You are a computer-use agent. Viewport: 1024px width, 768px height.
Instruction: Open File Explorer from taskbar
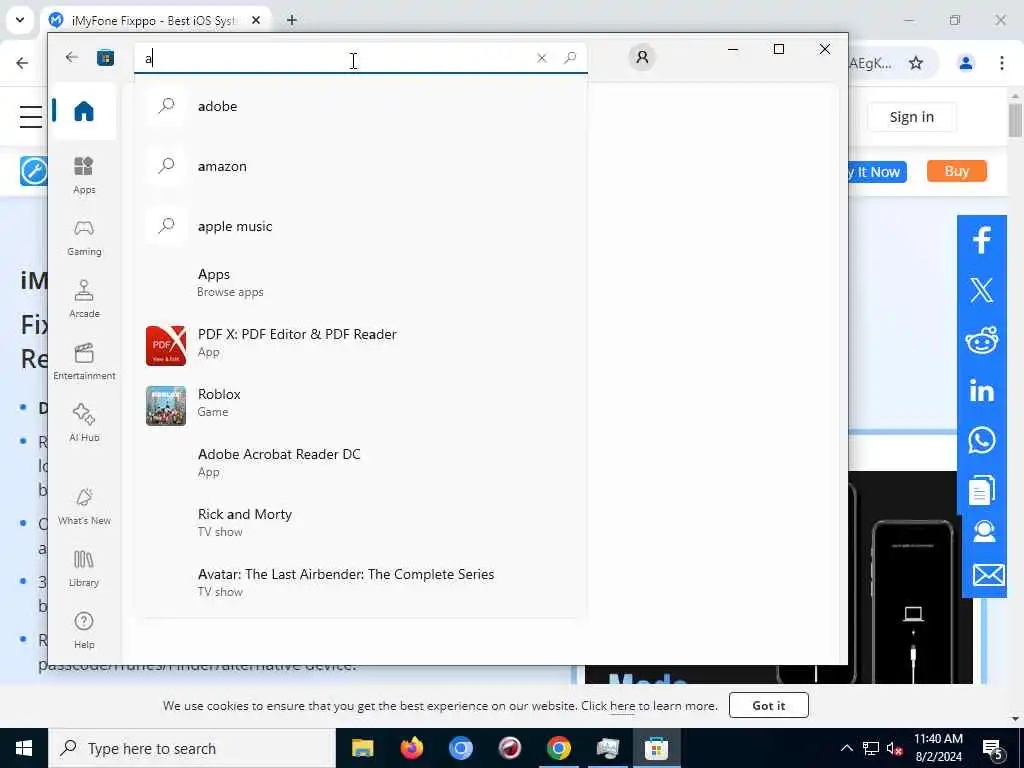tap(362, 748)
